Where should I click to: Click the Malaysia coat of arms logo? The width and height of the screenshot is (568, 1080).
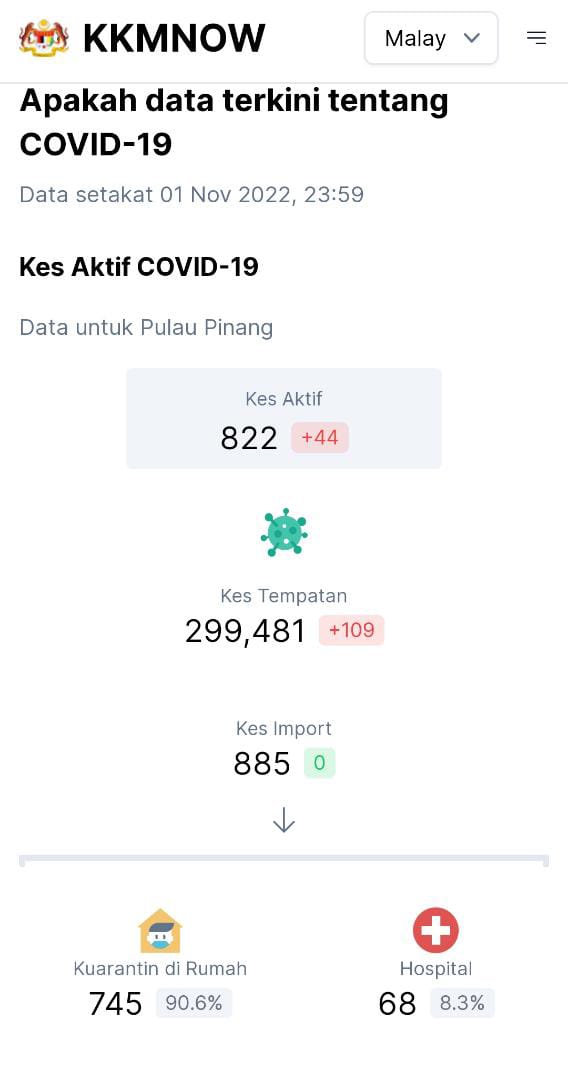(44, 38)
